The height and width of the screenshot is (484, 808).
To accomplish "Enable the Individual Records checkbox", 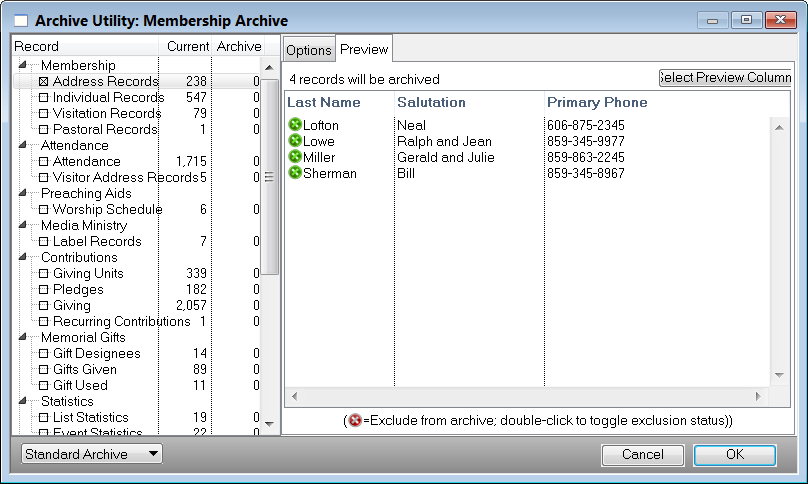I will click(x=43, y=98).
